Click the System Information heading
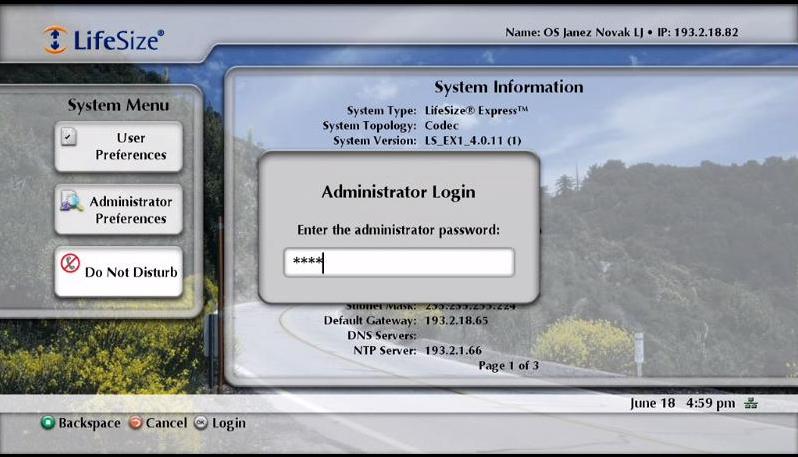 [508, 87]
